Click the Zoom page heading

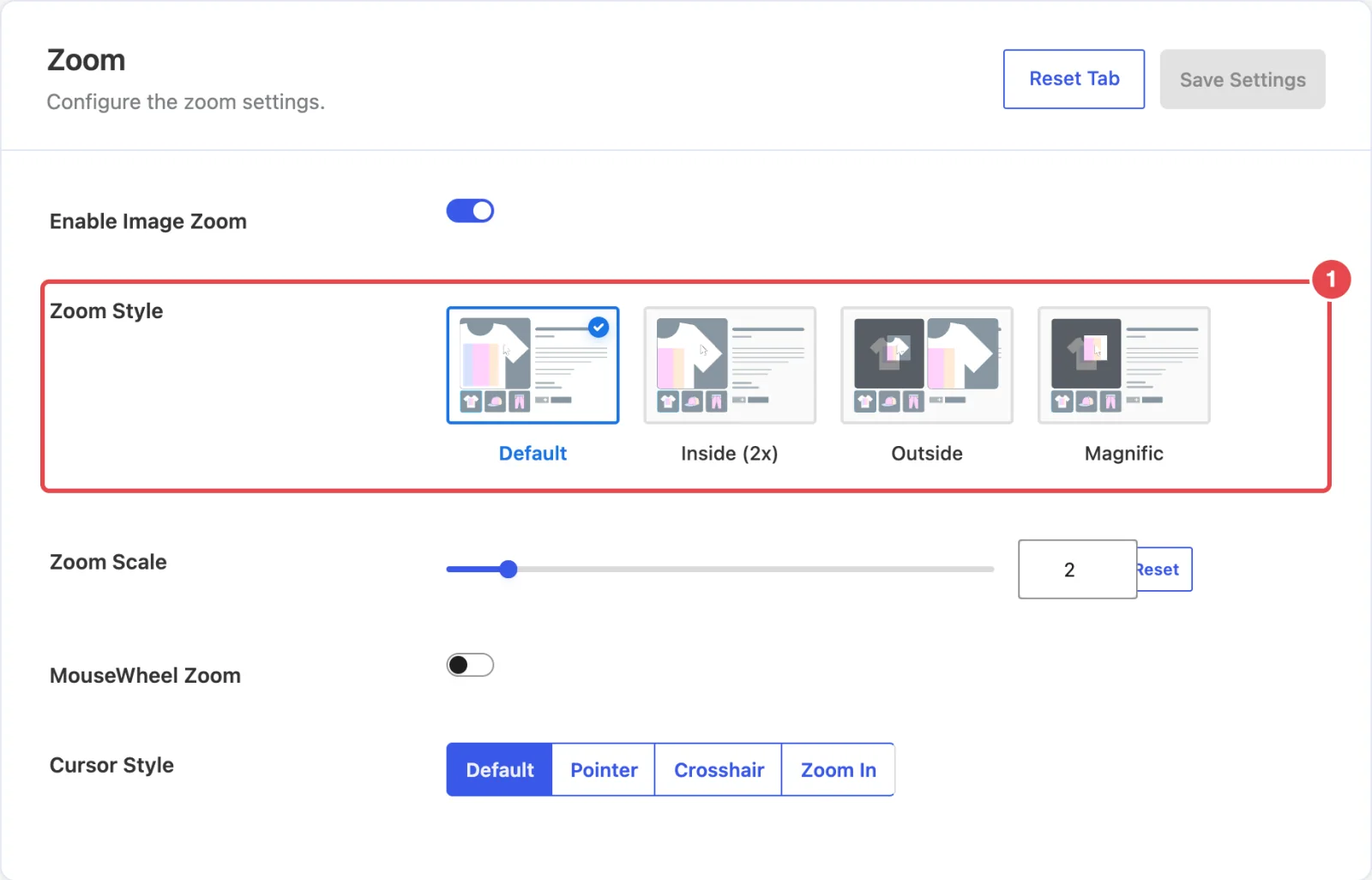(x=86, y=60)
